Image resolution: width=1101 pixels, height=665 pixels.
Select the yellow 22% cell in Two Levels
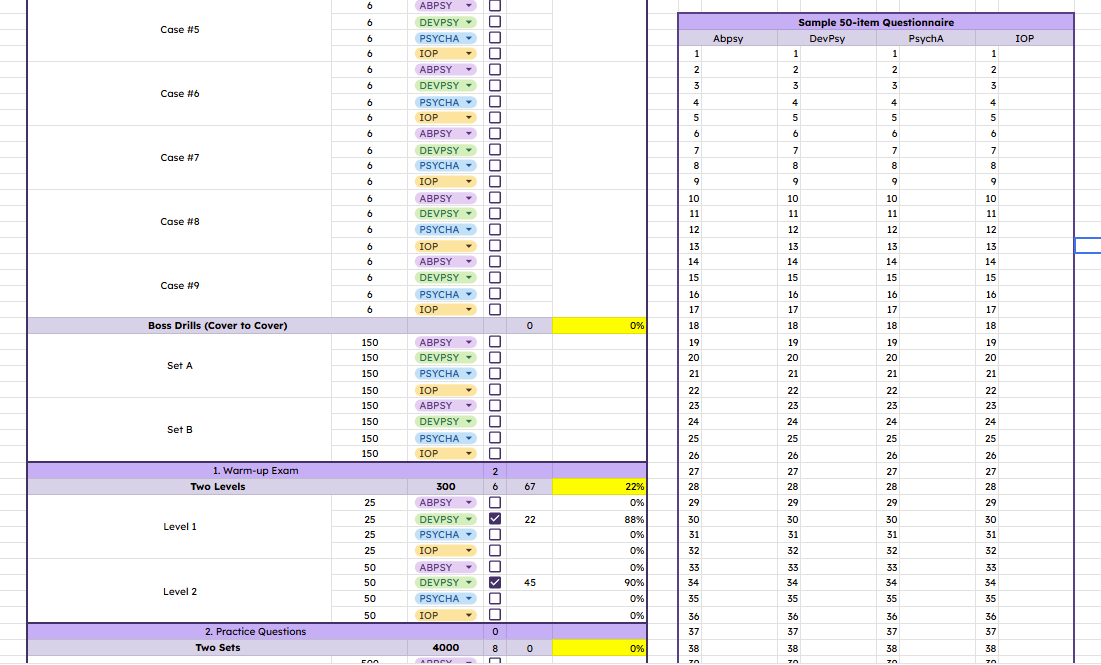(599, 487)
